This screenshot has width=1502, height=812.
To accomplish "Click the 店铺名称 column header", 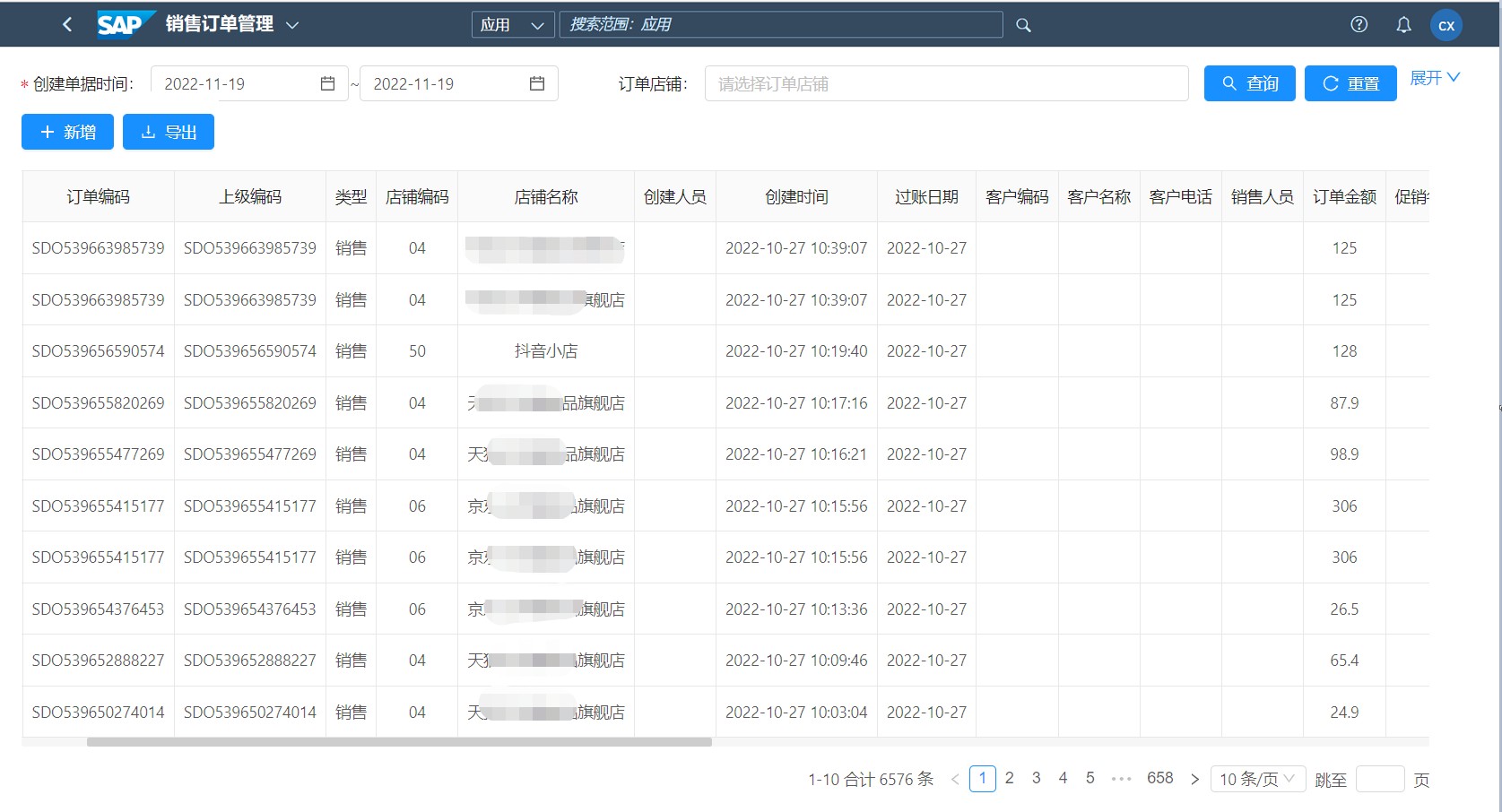I will pyautogui.click(x=546, y=196).
